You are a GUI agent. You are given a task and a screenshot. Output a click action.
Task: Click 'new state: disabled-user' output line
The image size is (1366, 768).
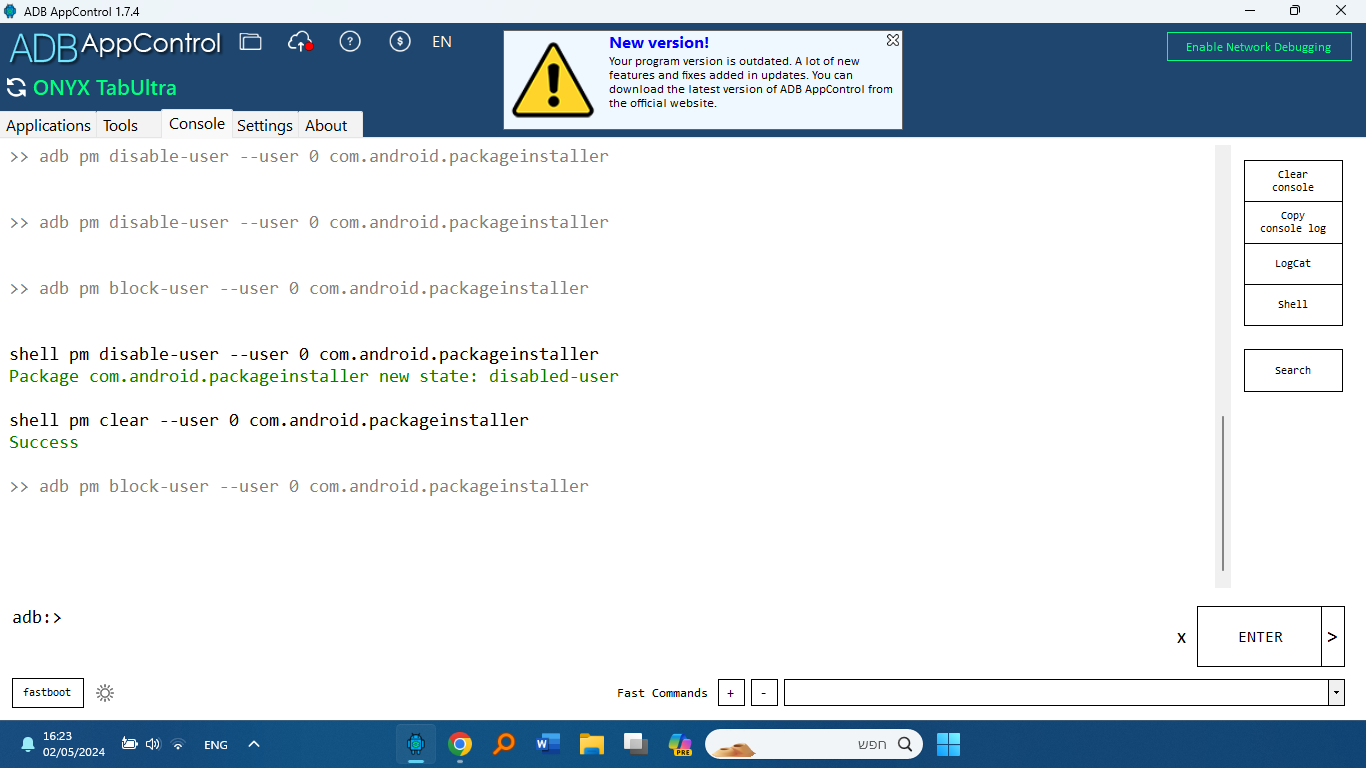click(x=314, y=376)
